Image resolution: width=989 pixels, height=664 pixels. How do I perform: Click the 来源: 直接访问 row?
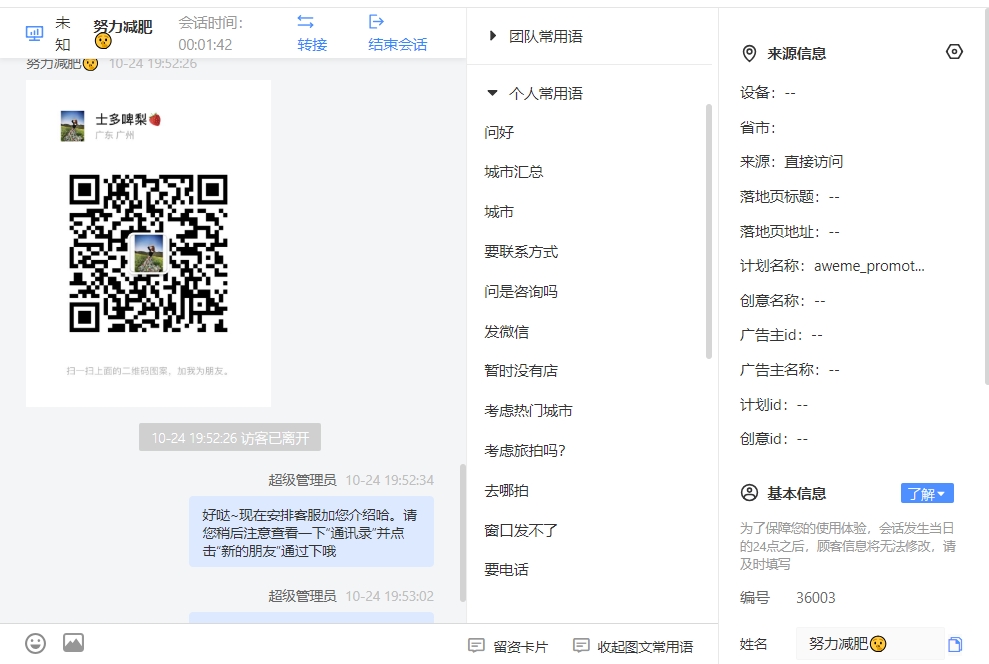[x=792, y=162]
